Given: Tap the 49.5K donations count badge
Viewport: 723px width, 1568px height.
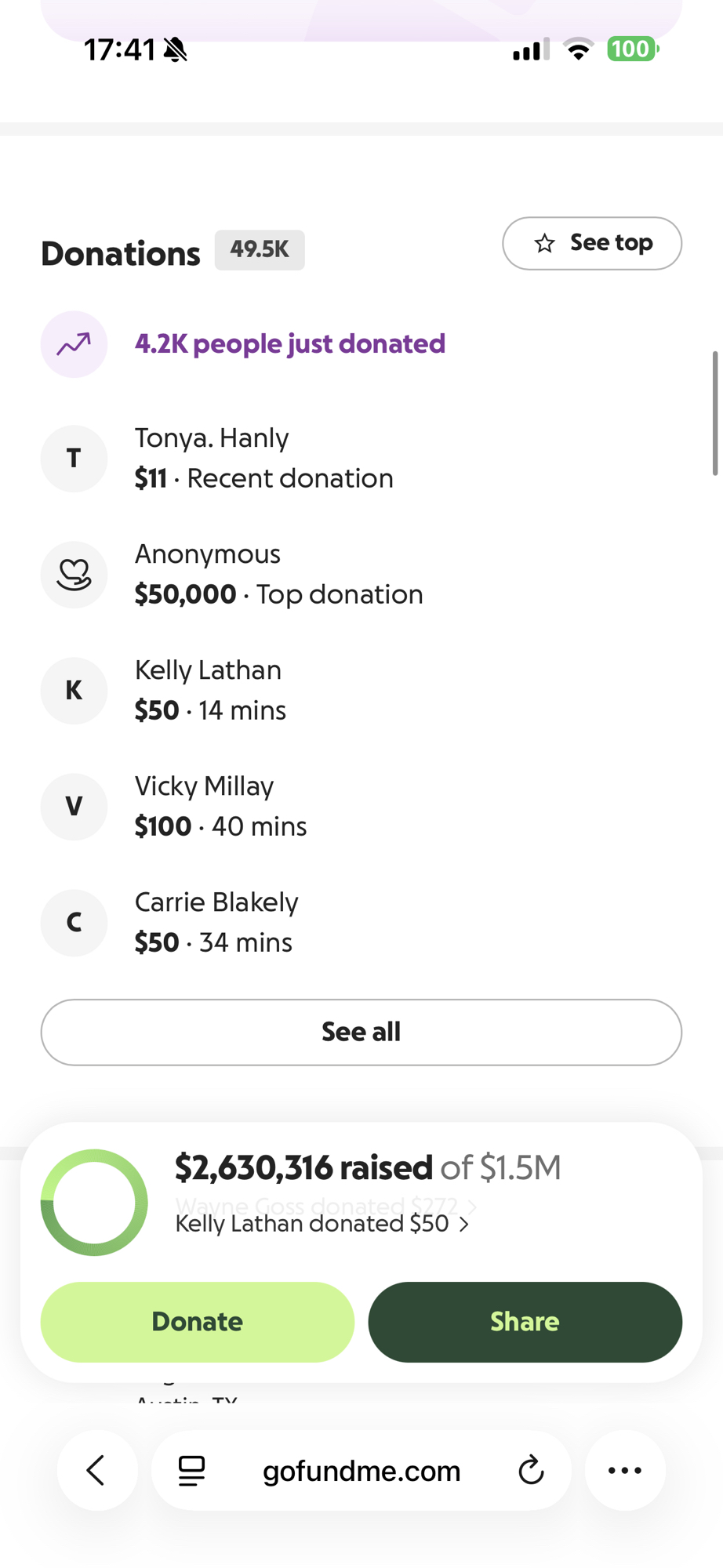Looking at the screenshot, I should pyautogui.click(x=260, y=250).
